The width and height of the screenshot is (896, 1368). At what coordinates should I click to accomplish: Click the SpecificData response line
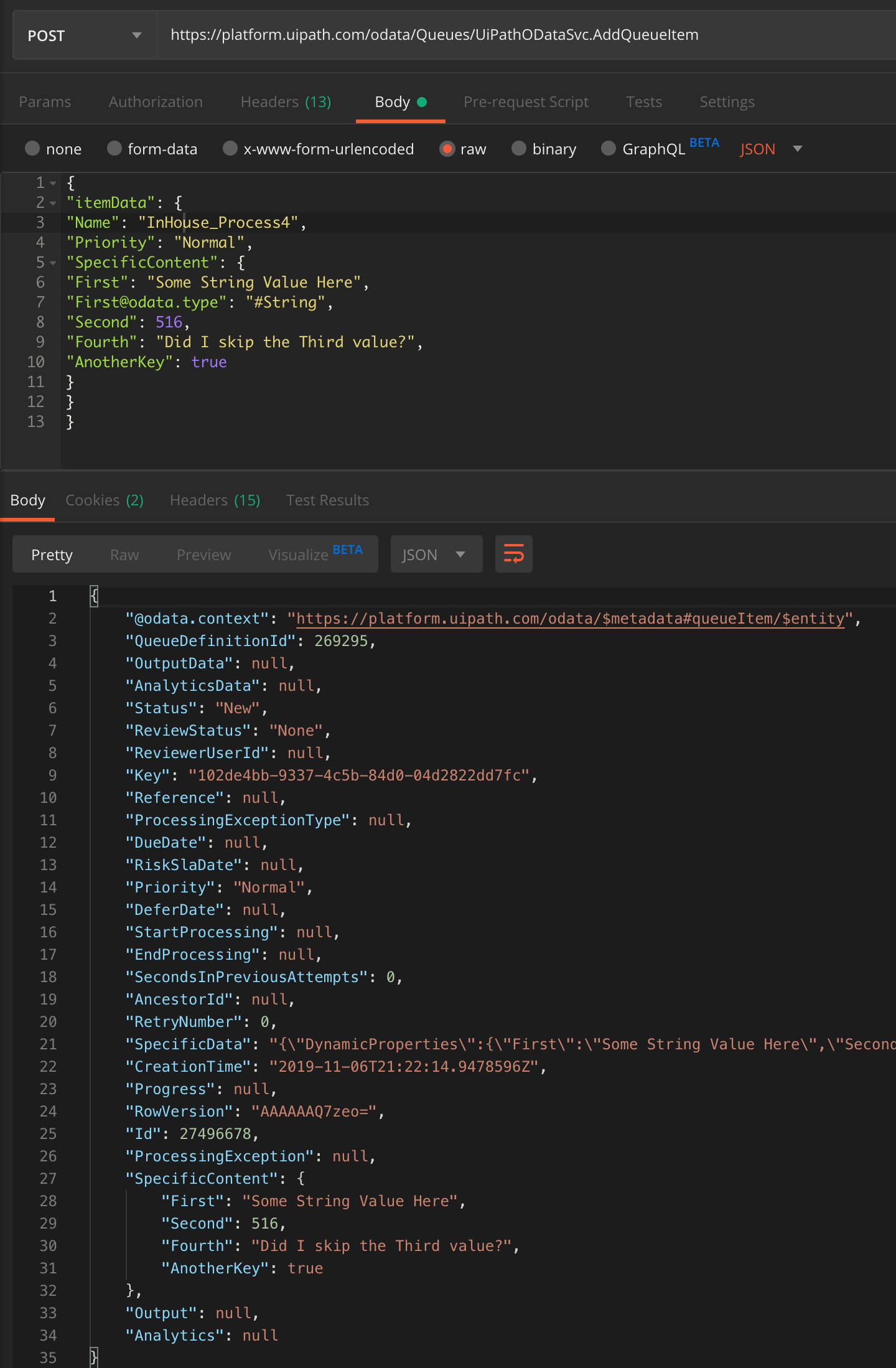point(510,1044)
